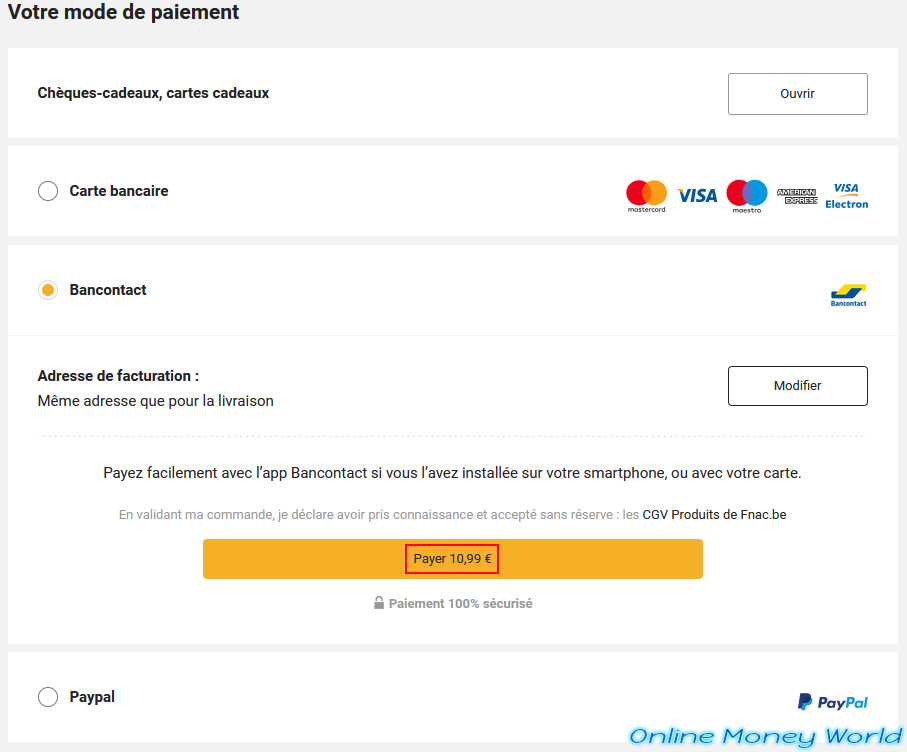Select the Paypal radio button
Image resolution: width=907 pixels, height=752 pixels.
coord(48,697)
